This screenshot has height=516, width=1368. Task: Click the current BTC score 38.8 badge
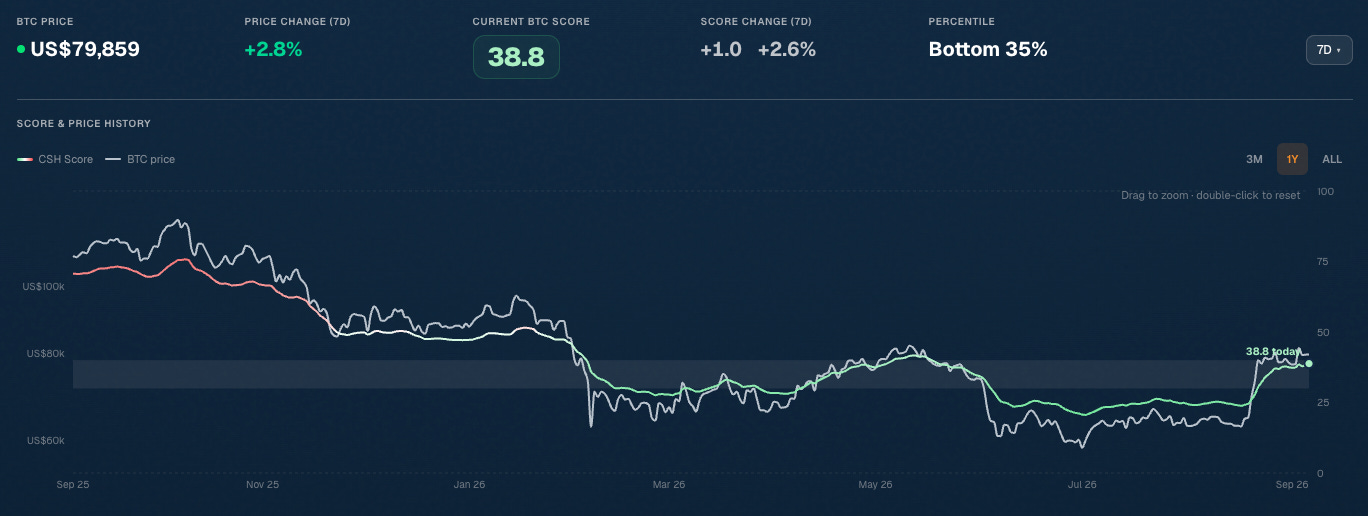tap(516, 57)
